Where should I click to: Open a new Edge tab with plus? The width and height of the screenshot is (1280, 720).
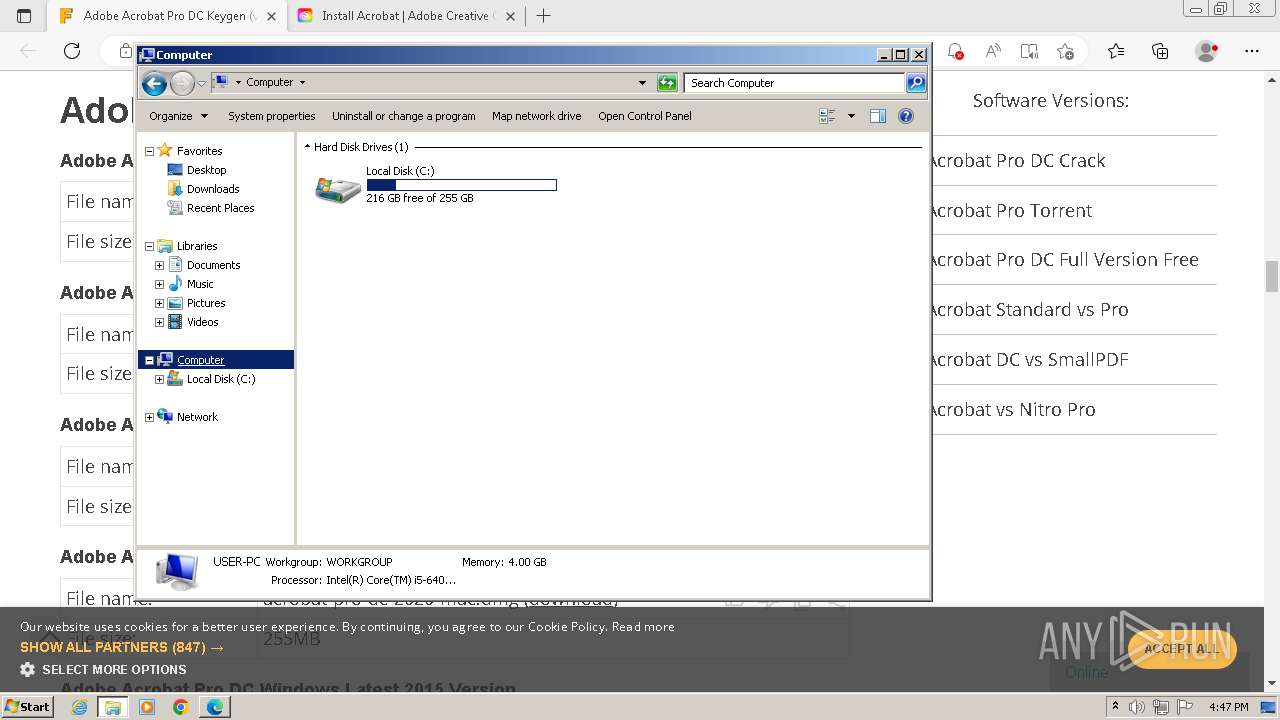click(x=544, y=16)
